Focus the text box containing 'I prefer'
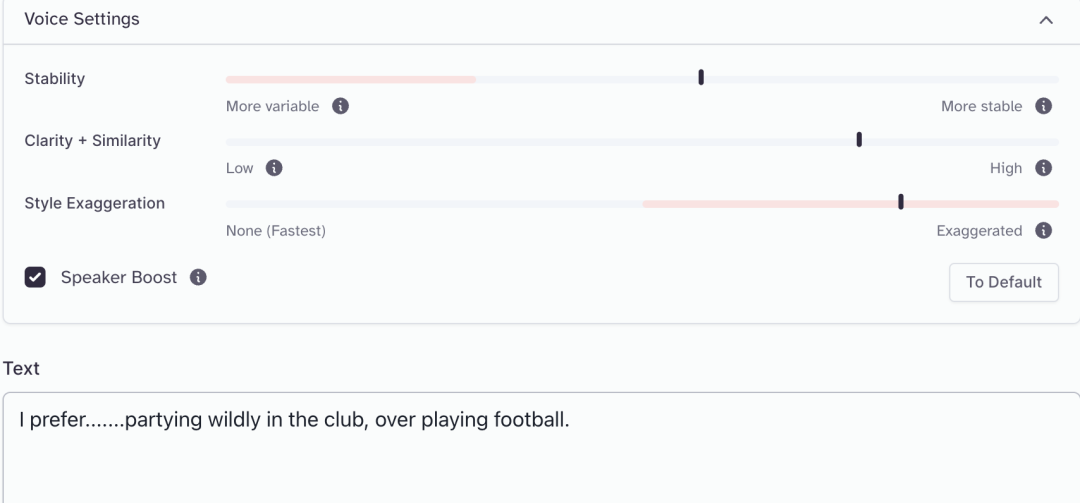 pyautogui.click(x=541, y=448)
